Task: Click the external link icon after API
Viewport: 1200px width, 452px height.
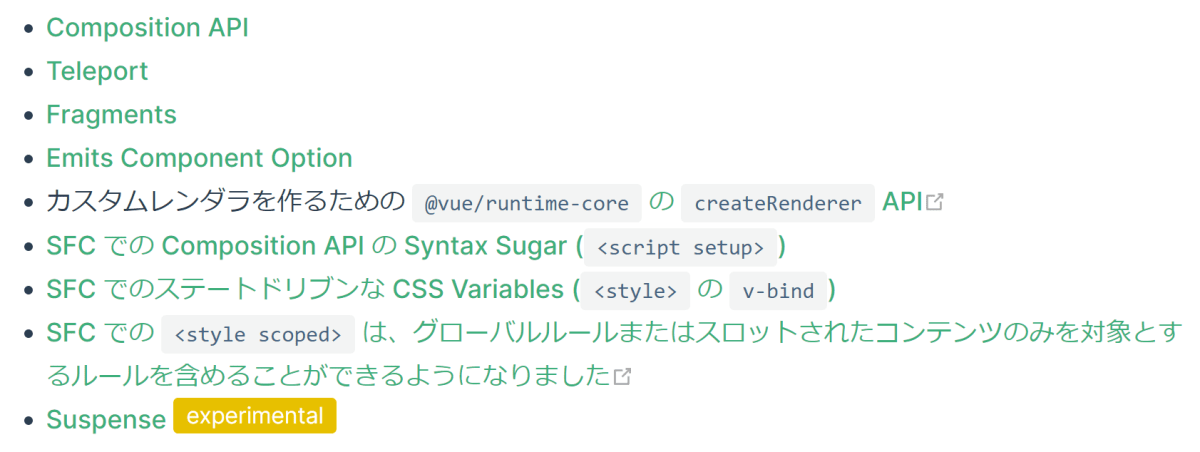Action: coord(935,203)
